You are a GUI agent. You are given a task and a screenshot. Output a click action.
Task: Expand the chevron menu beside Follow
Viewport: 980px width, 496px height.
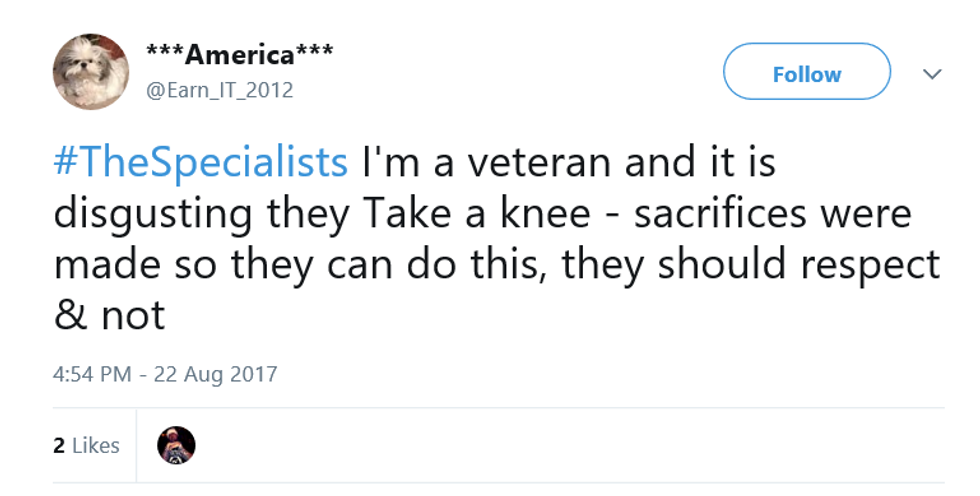click(931, 75)
